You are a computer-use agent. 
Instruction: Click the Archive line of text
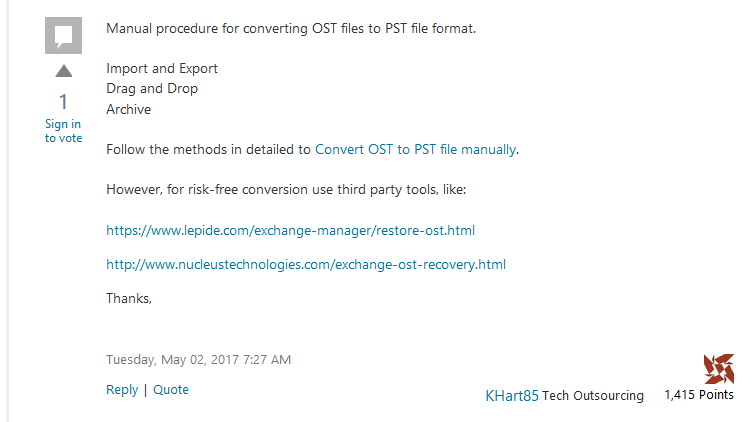tap(128, 109)
